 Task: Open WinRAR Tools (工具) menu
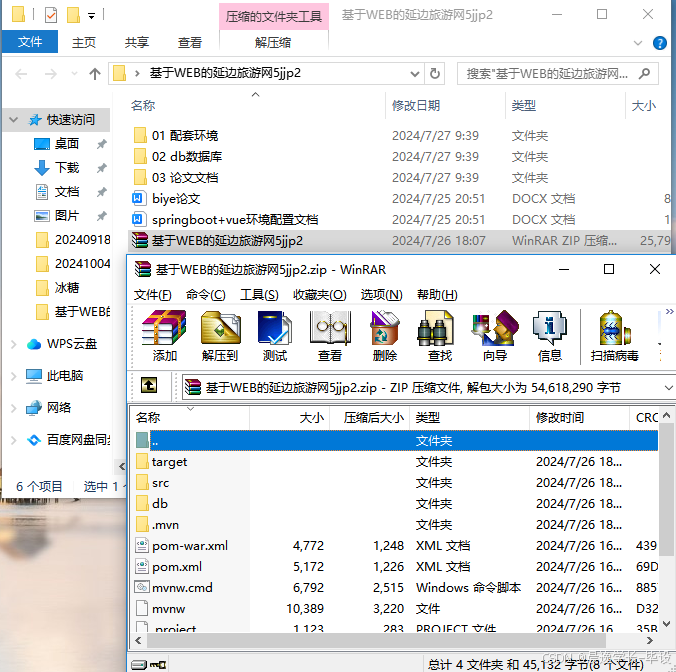[x=259, y=295]
